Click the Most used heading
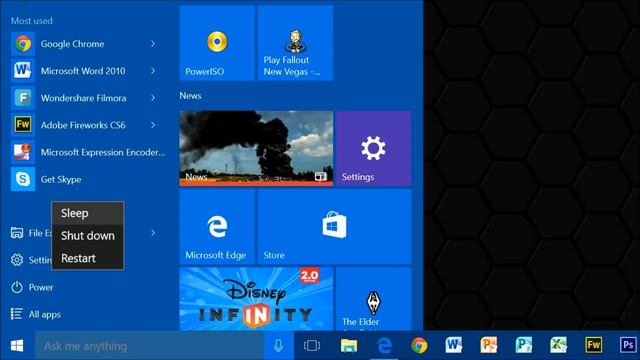Viewport: 640px width, 360px height. point(31,21)
